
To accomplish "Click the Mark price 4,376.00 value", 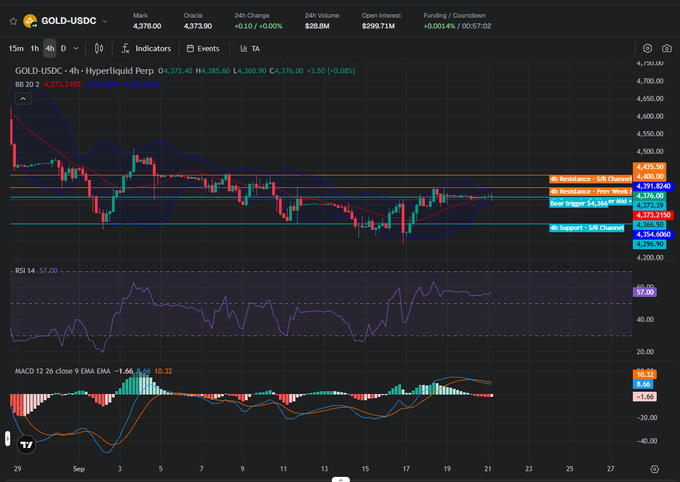I will click(x=147, y=26).
